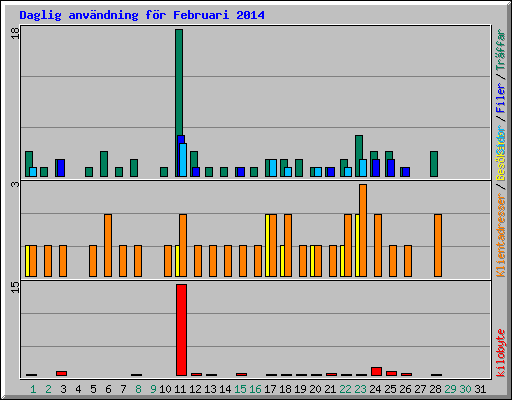Click green day label '16' on the date axis
Screen dimensions: 512x400
[x=255, y=389]
